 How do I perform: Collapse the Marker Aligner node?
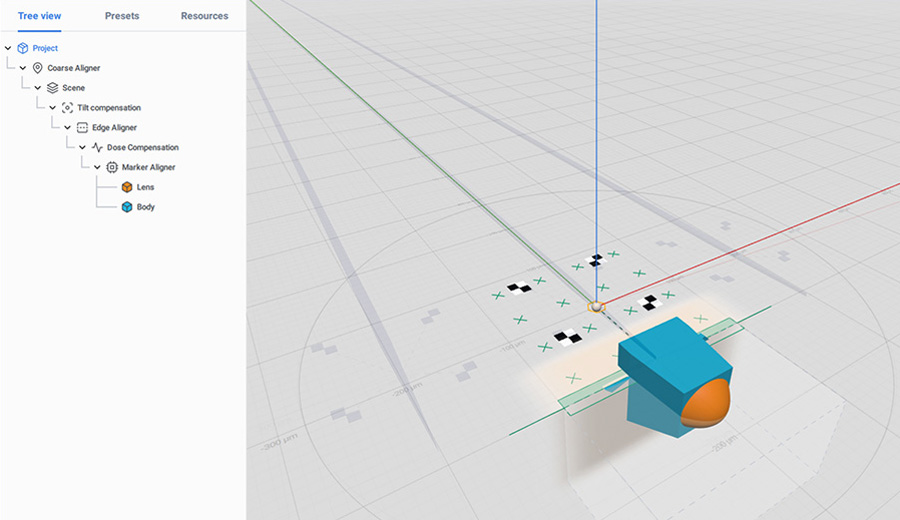tap(98, 167)
